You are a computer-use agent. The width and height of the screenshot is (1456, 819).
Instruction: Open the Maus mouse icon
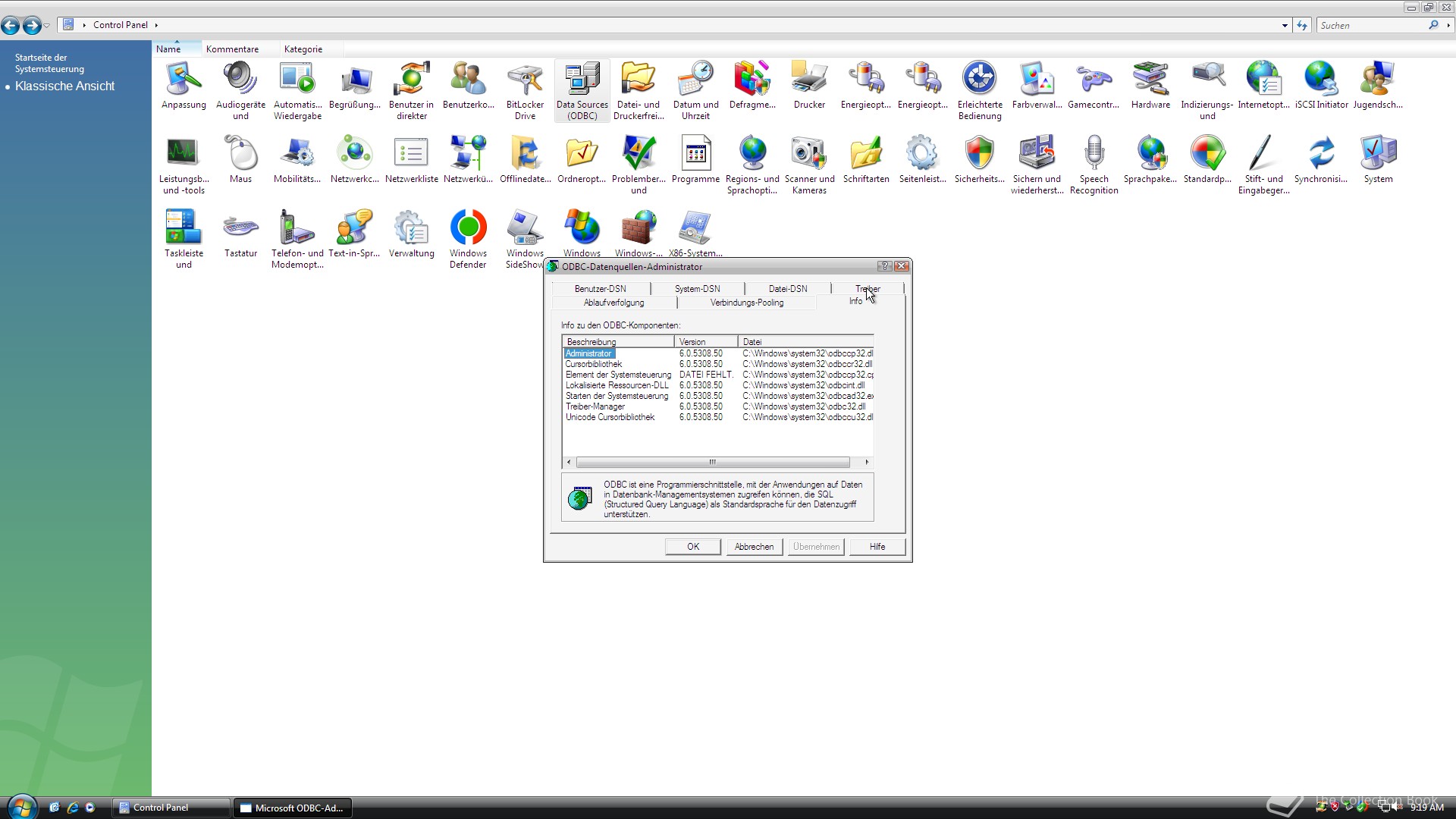click(240, 154)
